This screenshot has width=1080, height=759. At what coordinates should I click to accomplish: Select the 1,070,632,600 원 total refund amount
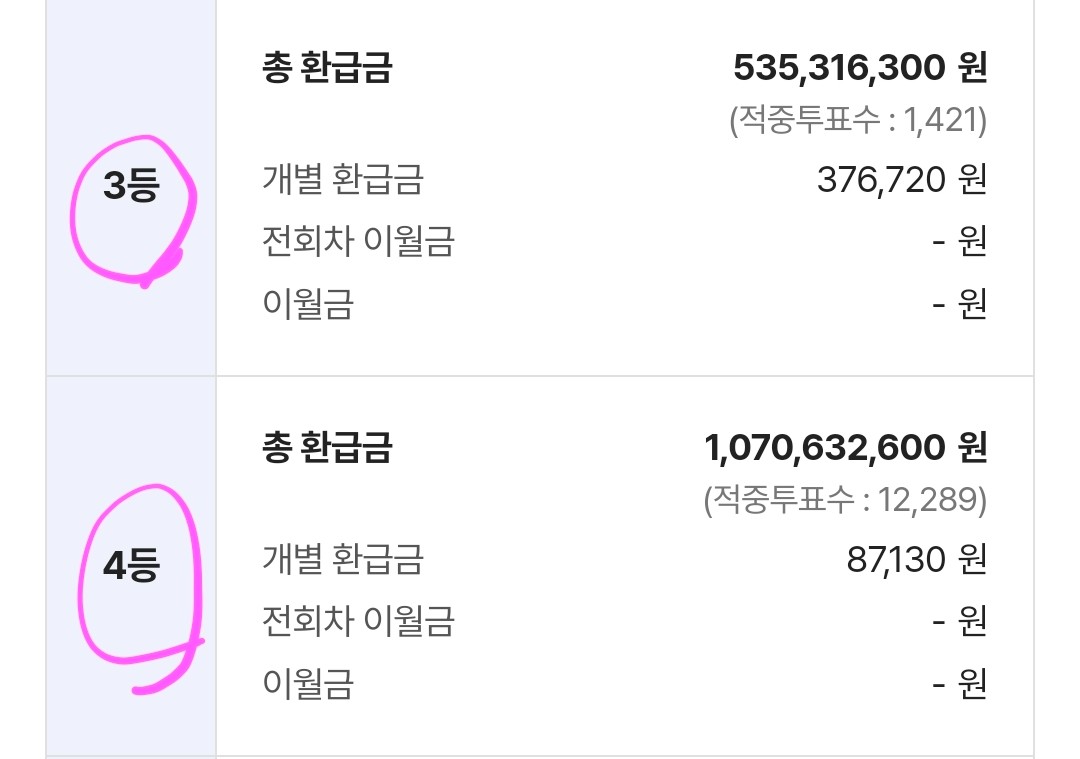click(846, 447)
